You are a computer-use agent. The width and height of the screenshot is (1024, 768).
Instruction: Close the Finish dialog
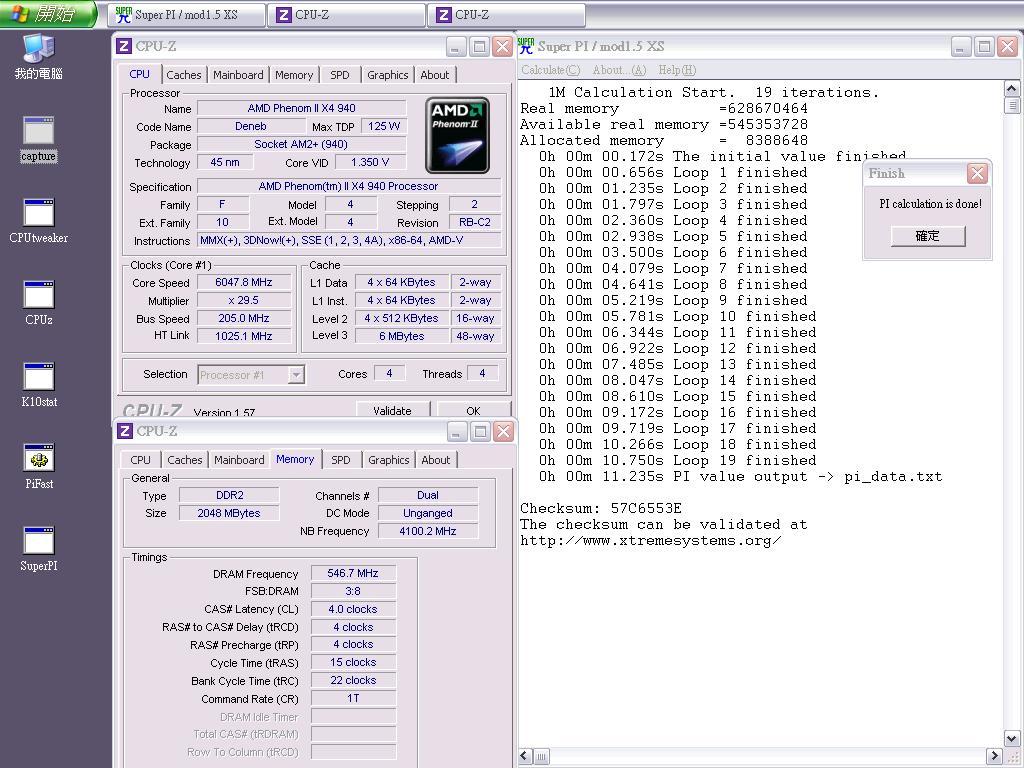[977, 174]
